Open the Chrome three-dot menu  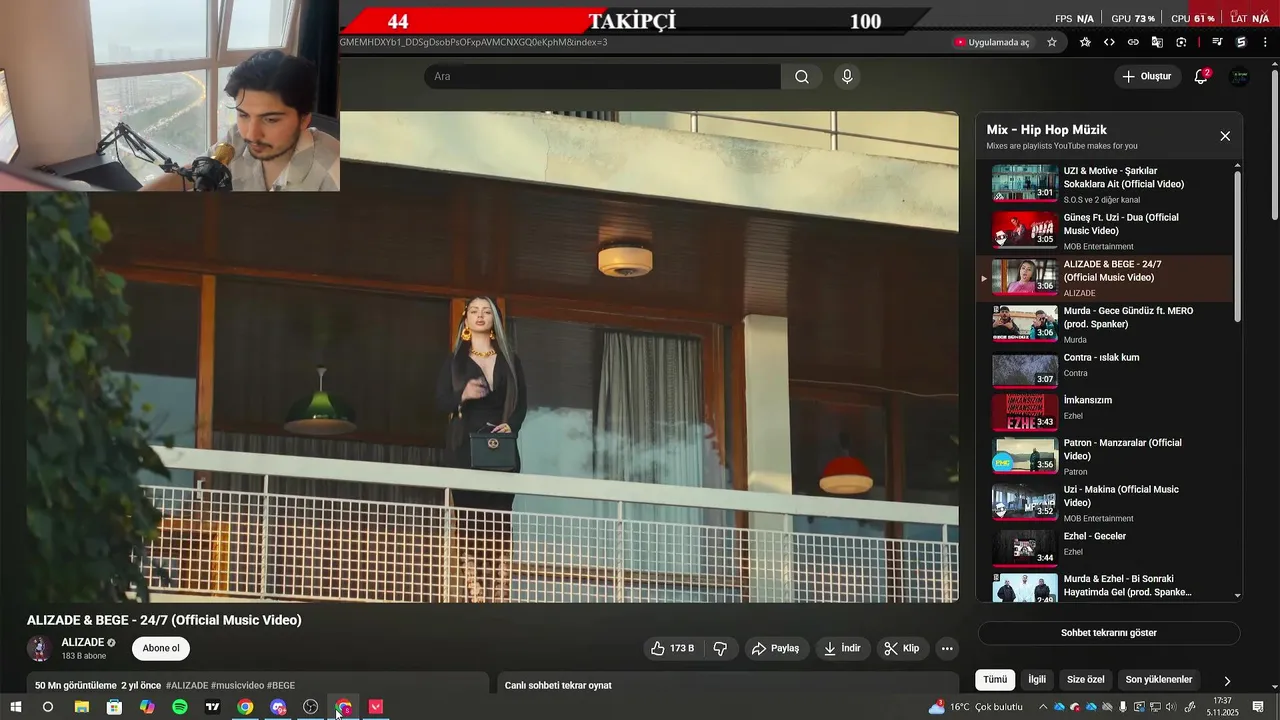(1266, 42)
